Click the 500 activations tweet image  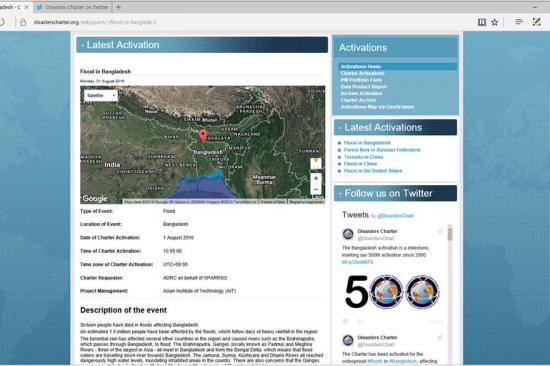[x=392, y=292]
